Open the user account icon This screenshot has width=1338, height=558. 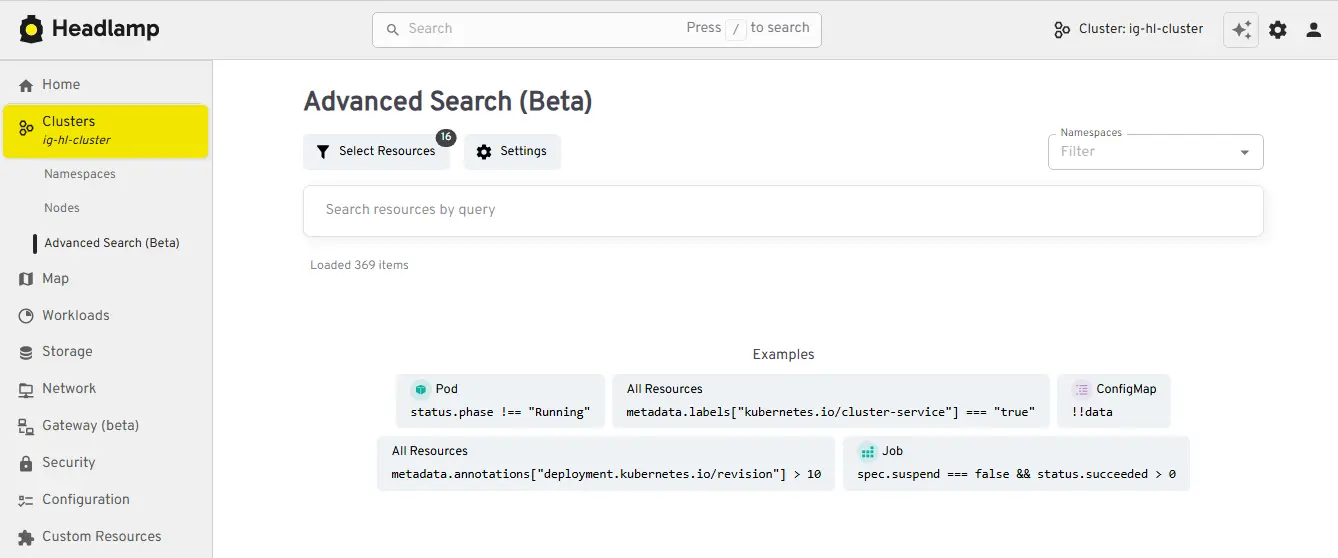(x=1314, y=30)
